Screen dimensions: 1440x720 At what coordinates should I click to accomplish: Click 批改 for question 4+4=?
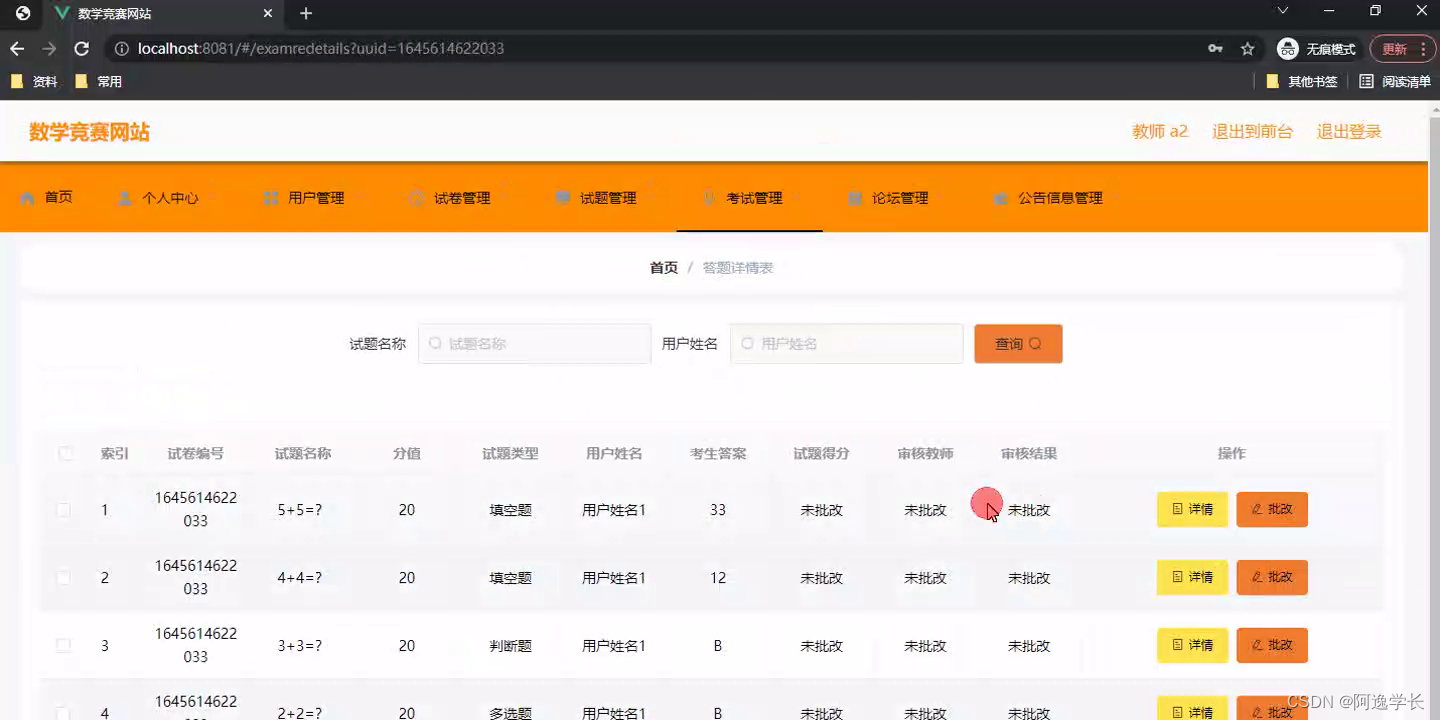(1272, 578)
